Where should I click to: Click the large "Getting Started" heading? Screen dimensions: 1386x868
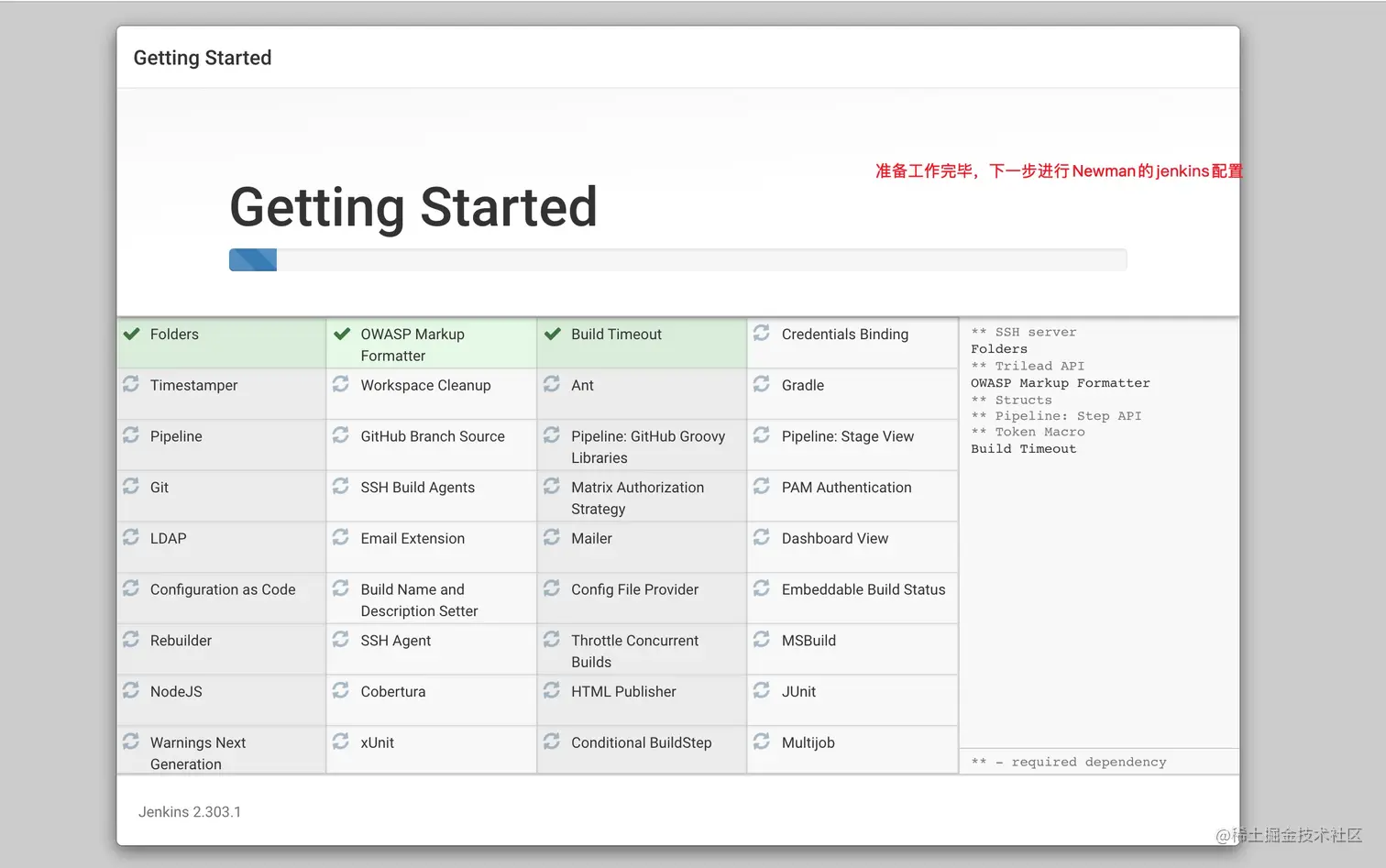coord(413,207)
